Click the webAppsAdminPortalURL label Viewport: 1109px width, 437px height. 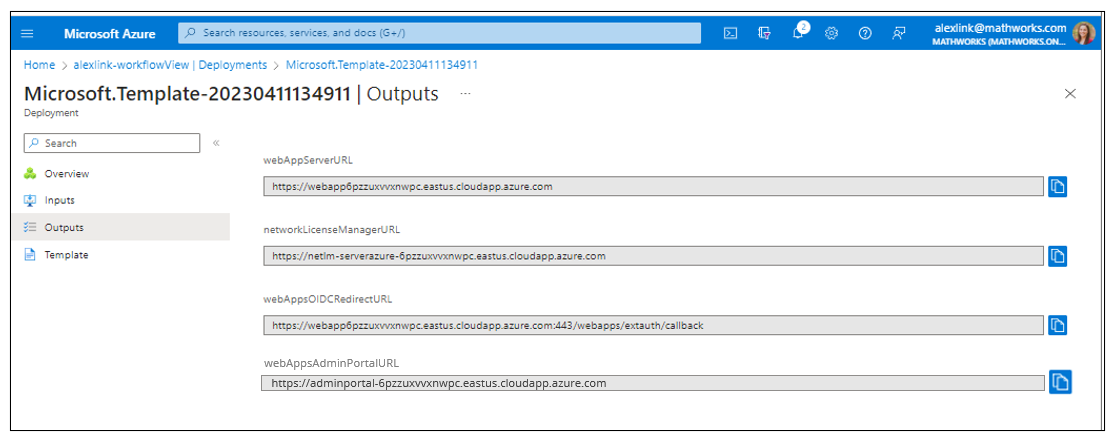click(331, 363)
